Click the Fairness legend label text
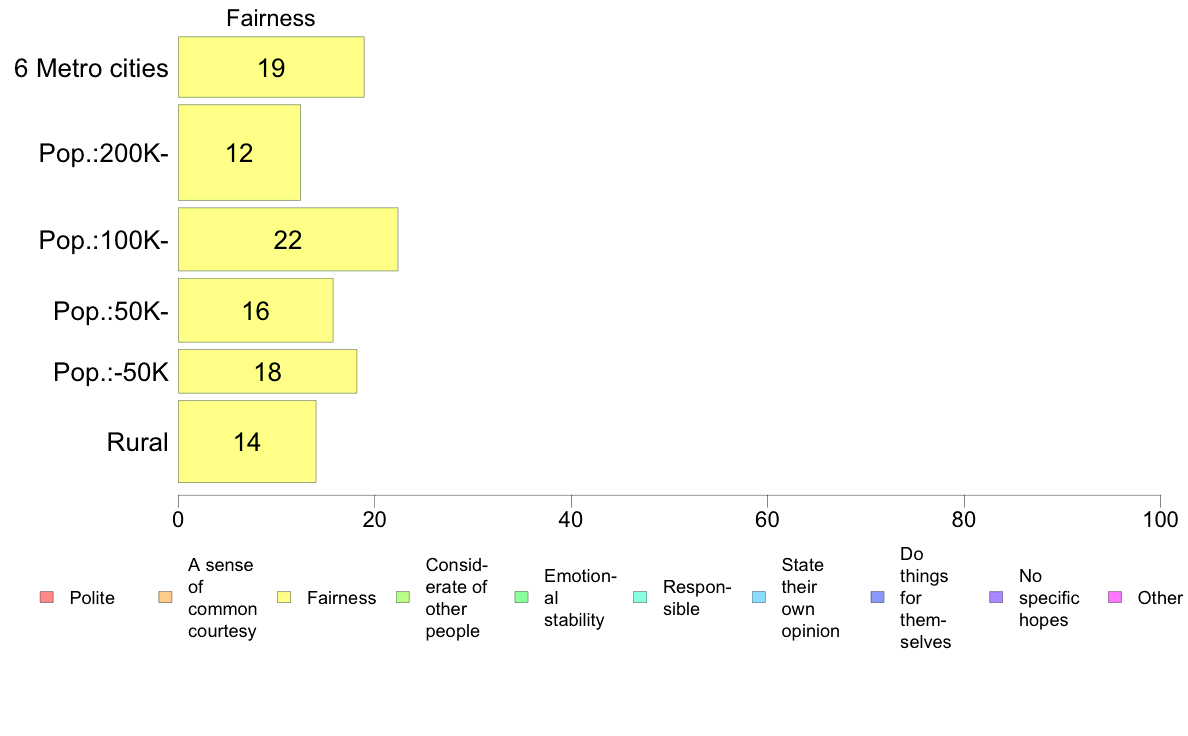Viewport: 1188px width, 736px height. 341,598
